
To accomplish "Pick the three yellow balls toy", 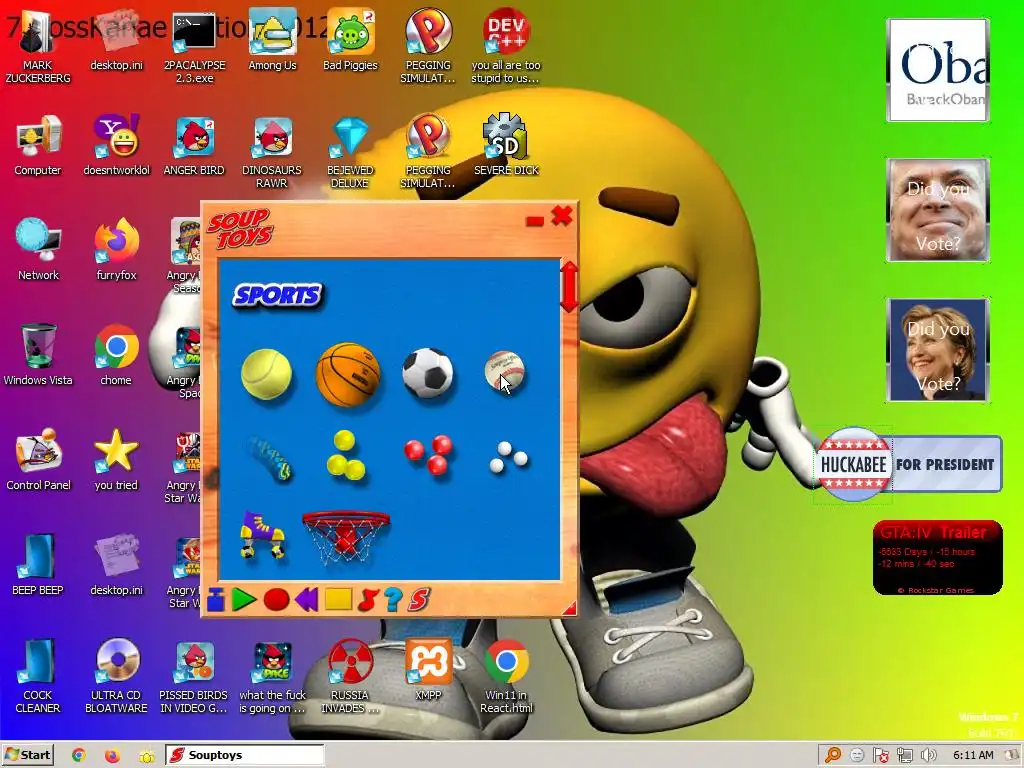I will pos(345,455).
